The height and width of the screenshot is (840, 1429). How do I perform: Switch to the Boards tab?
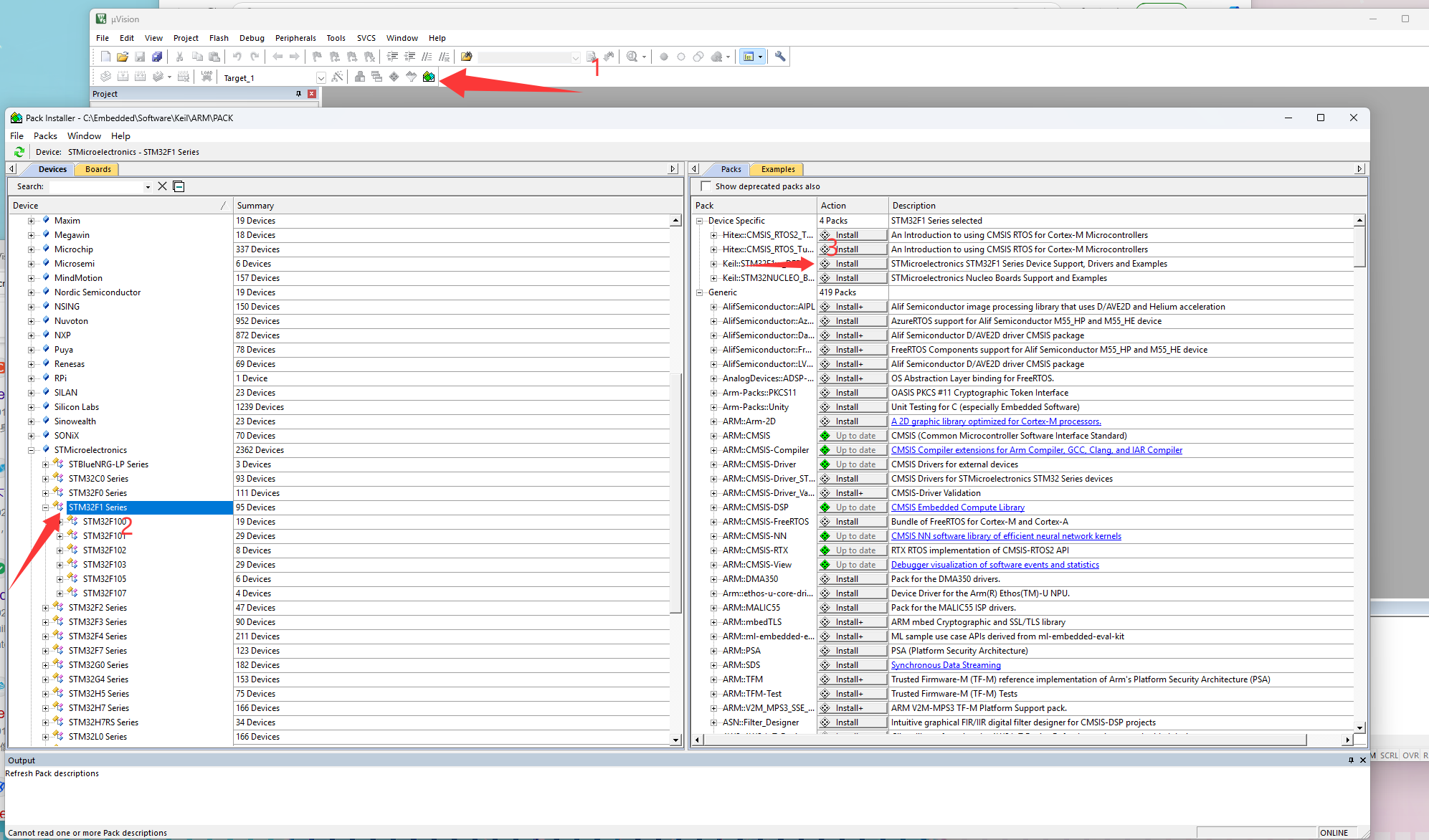tap(96, 169)
